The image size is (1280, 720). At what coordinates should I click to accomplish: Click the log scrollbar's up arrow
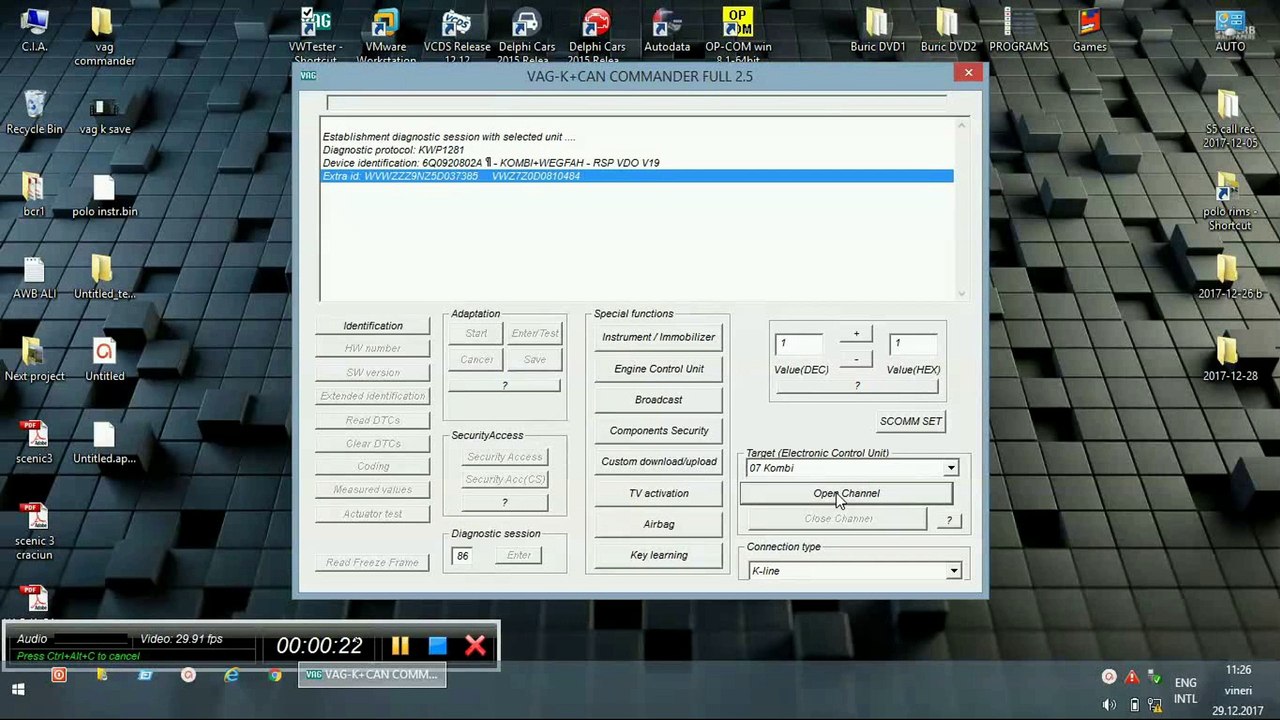(x=962, y=126)
